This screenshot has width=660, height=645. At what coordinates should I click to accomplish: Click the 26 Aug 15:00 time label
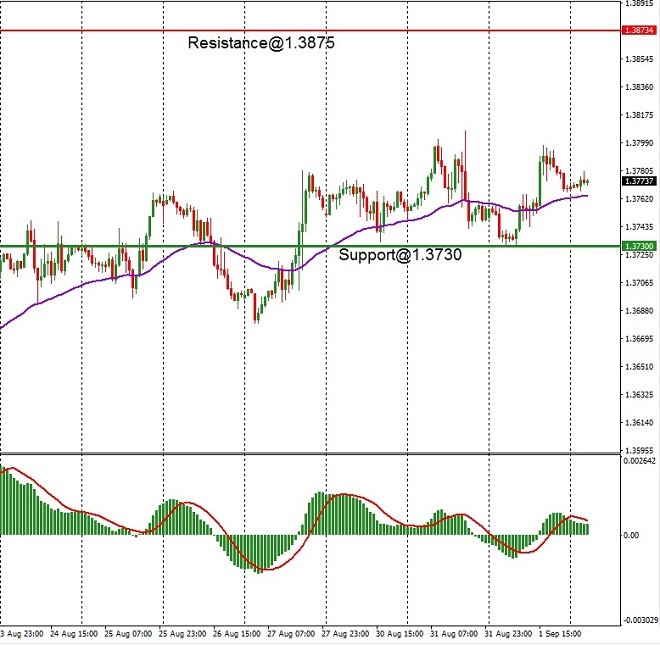[x=237, y=634]
